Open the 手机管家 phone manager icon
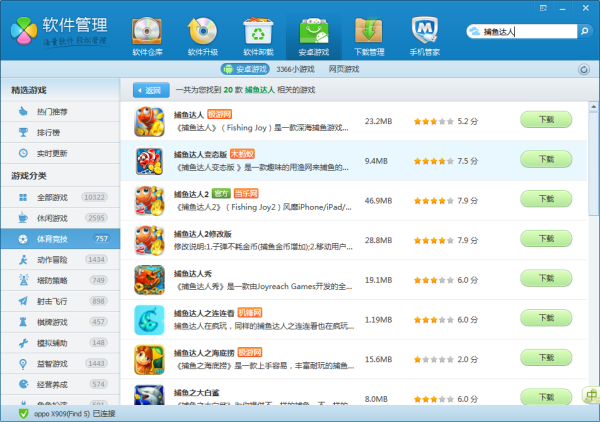The width and height of the screenshot is (600, 422). click(x=424, y=37)
